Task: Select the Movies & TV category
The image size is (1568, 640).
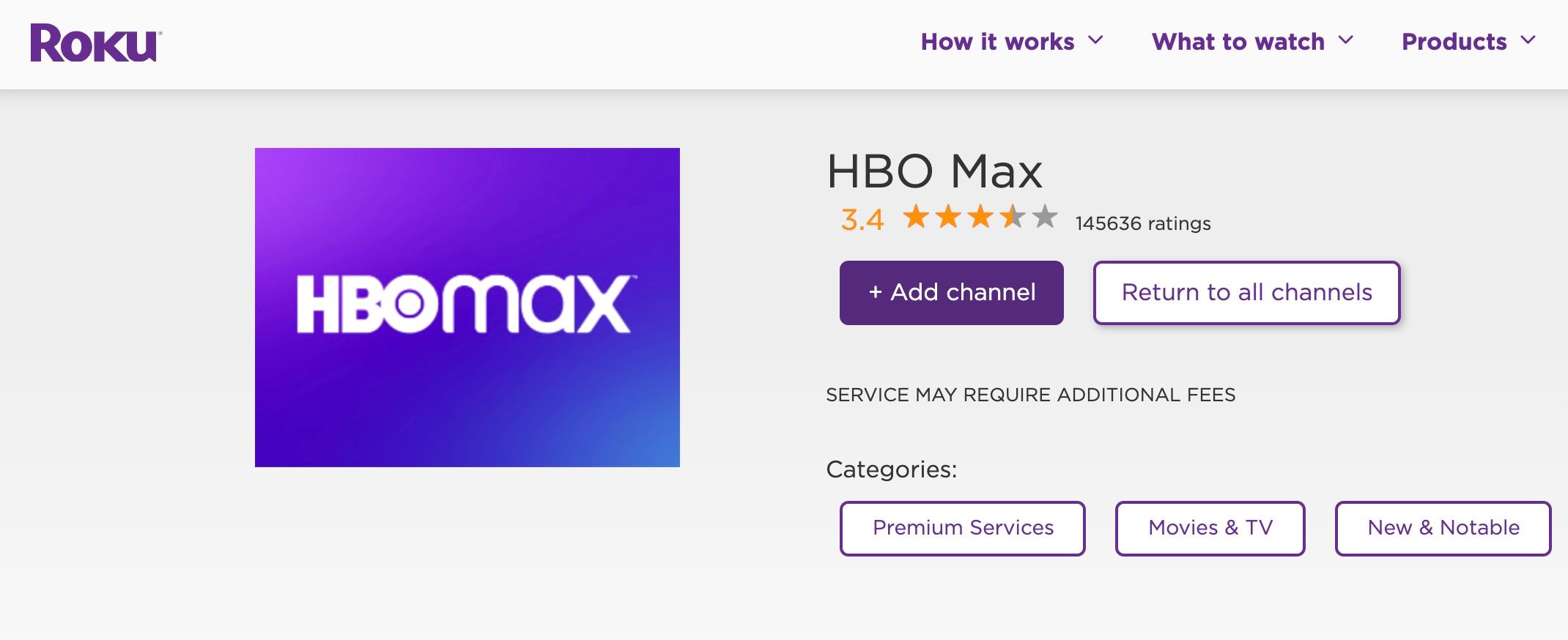Action: [x=1210, y=528]
